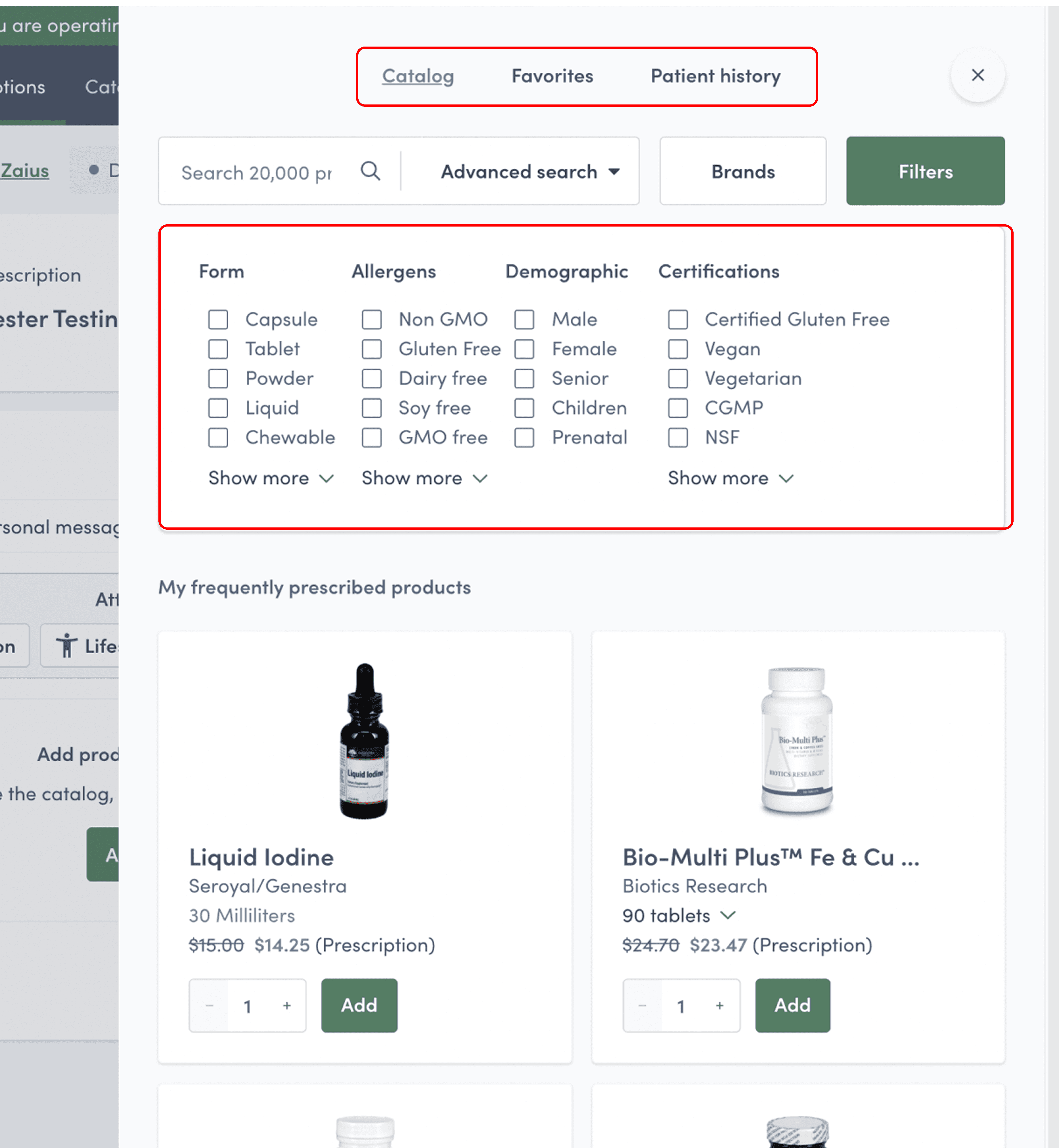Tick the Vegan certification checkbox
The image size is (1059, 1148).
pyautogui.click(x=678, y=349)
